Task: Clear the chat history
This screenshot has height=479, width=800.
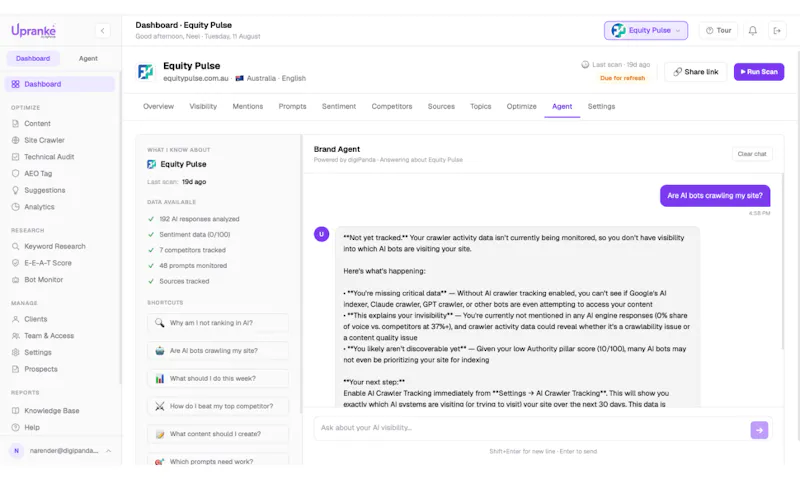Action: click(752, 154)
